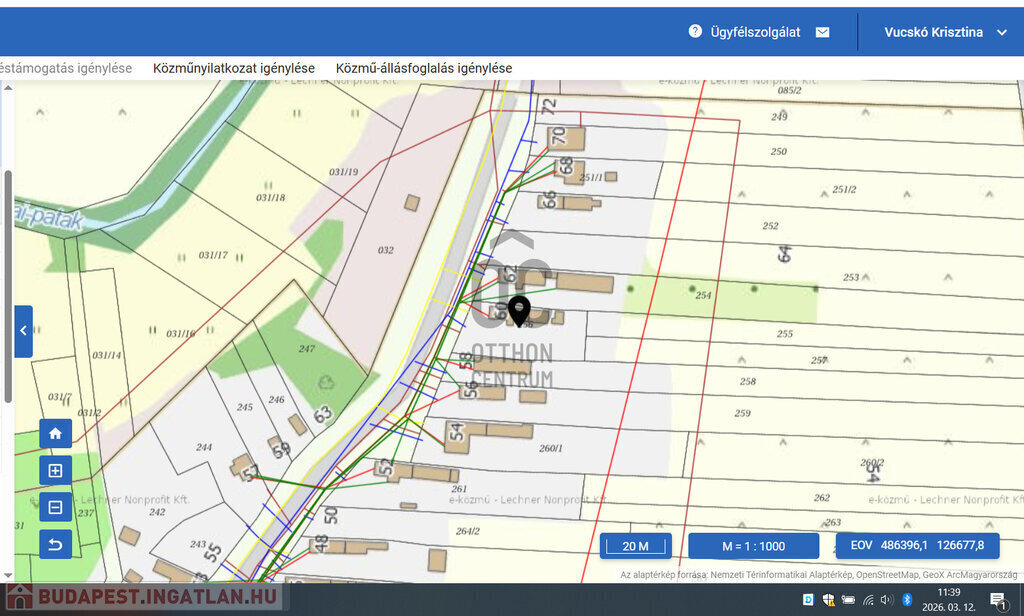Select Közmű-állásfoglalás igénylése menu item
Image resolution: width=1024 pixels, height=616 pixels.
[x=424, y=68]
